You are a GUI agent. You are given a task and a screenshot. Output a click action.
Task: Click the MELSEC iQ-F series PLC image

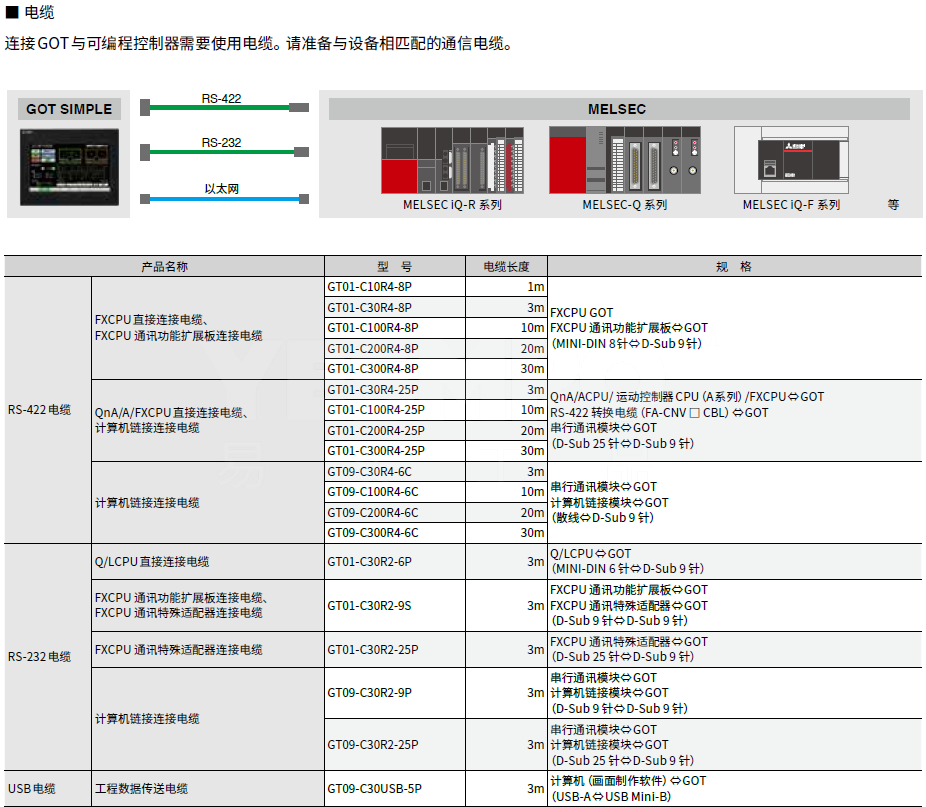790,160
